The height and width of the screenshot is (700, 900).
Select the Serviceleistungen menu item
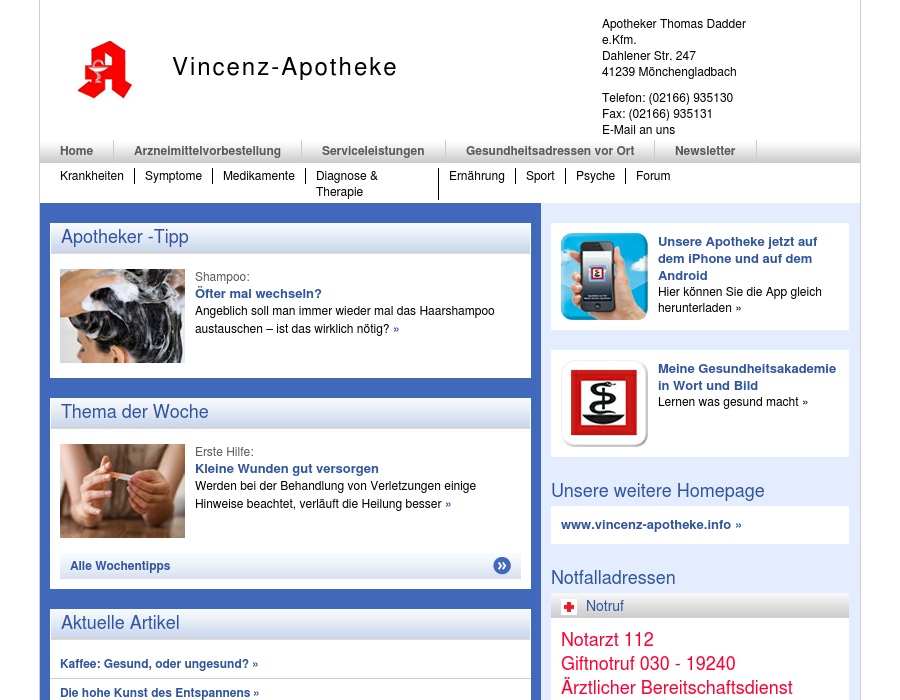tap(373, 151)
